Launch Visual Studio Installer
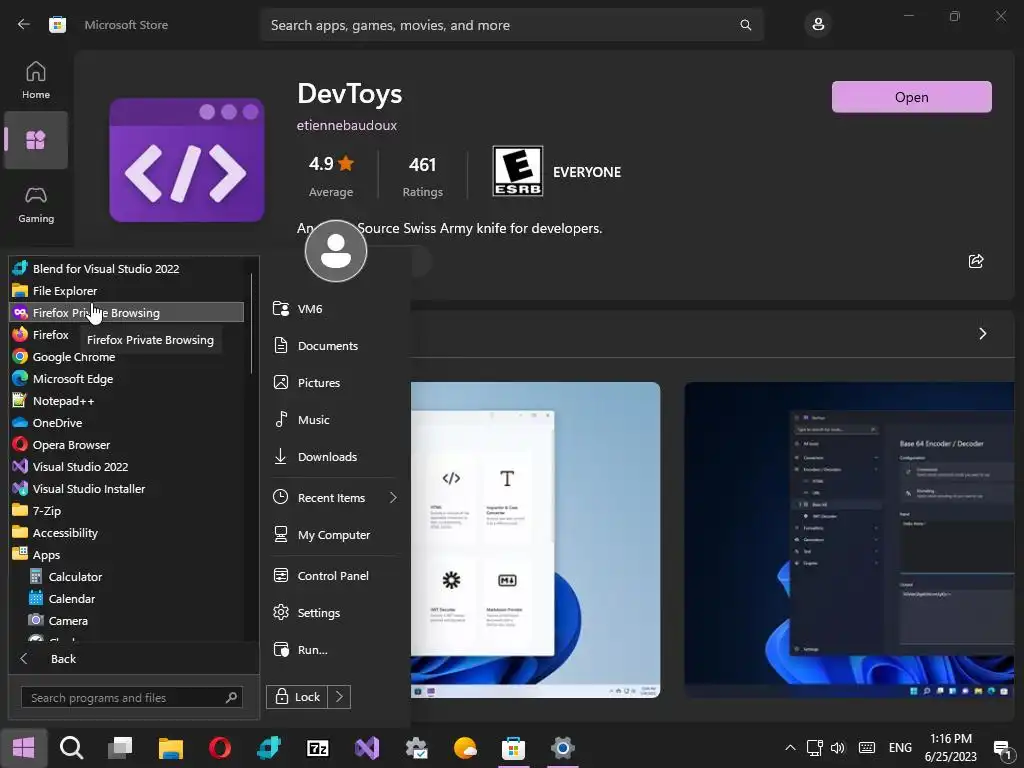 127,488
